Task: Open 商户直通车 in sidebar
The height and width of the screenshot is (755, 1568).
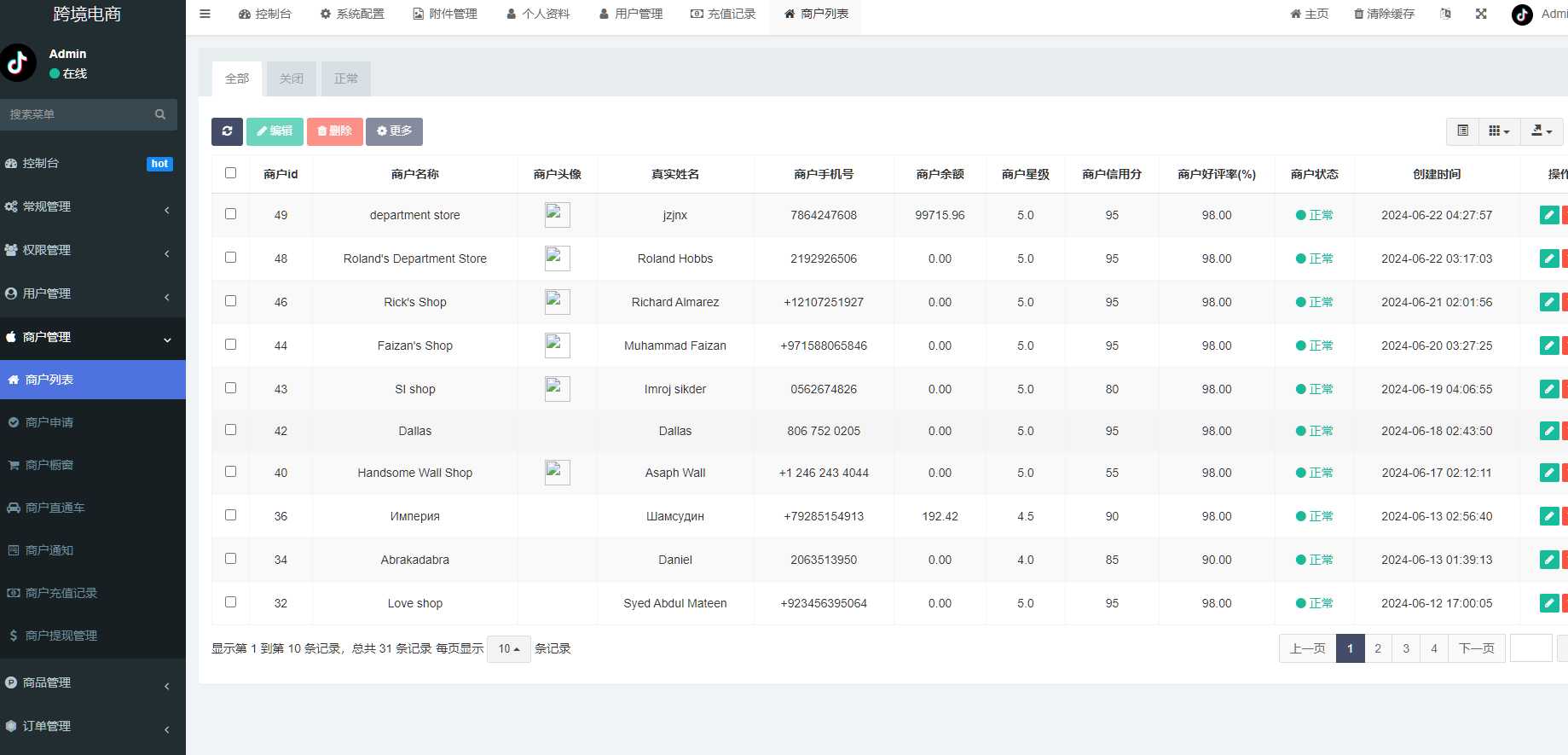Action: 93,508
